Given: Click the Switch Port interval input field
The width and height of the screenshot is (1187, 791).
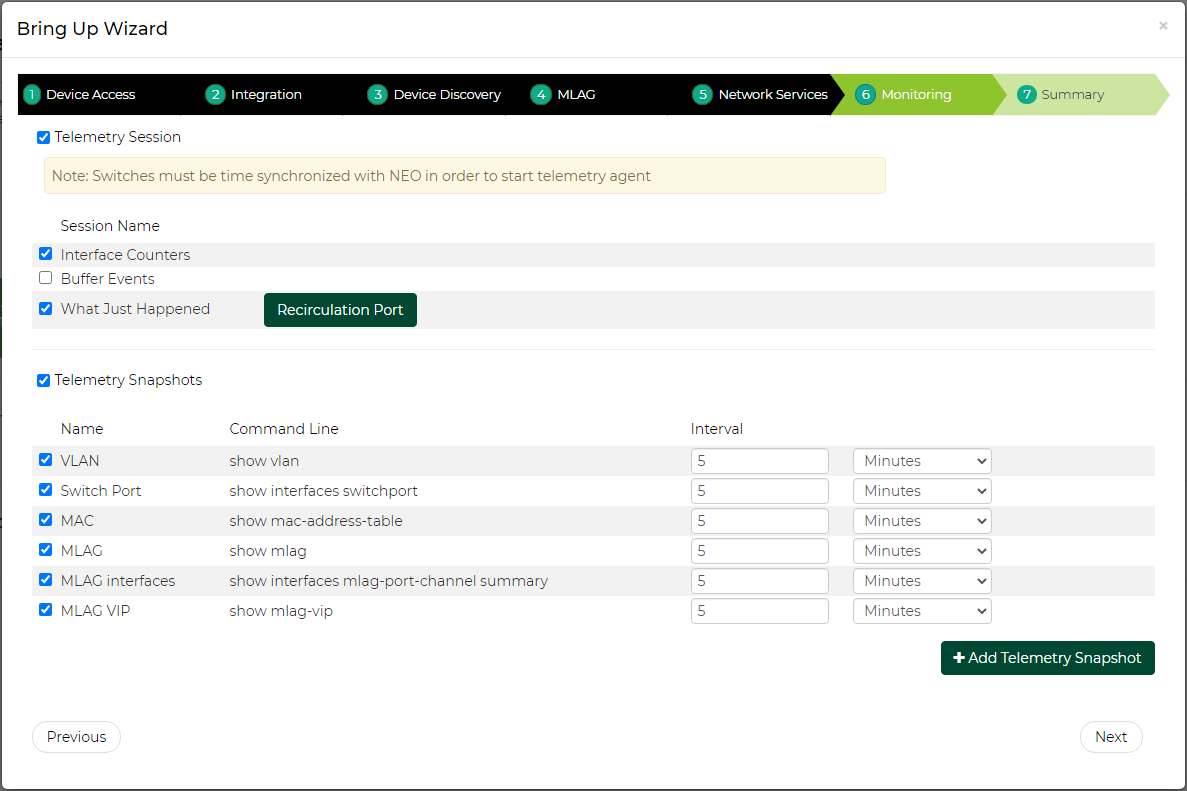Looking at the screenshot, I should click(x=759, y=491).
